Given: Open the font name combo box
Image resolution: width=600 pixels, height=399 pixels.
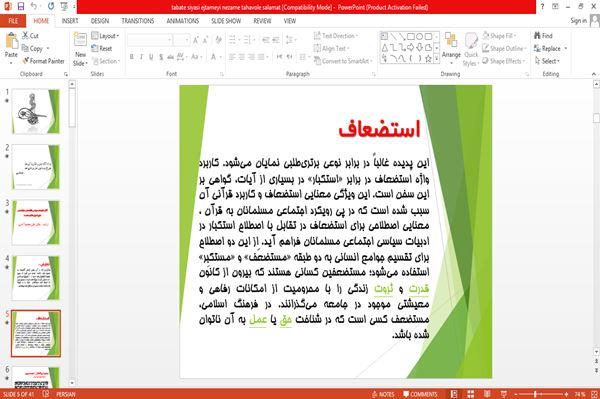Looking at the screenshot, I should click(149, 40).
